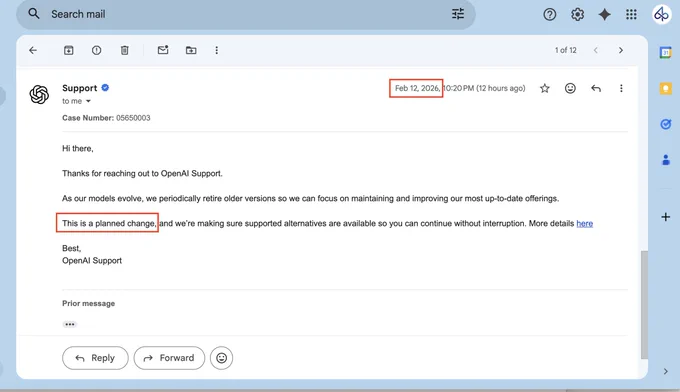Go back to inbox with the arrow
Viewport: 680px width, 392px height.
(x=33, y=50)
